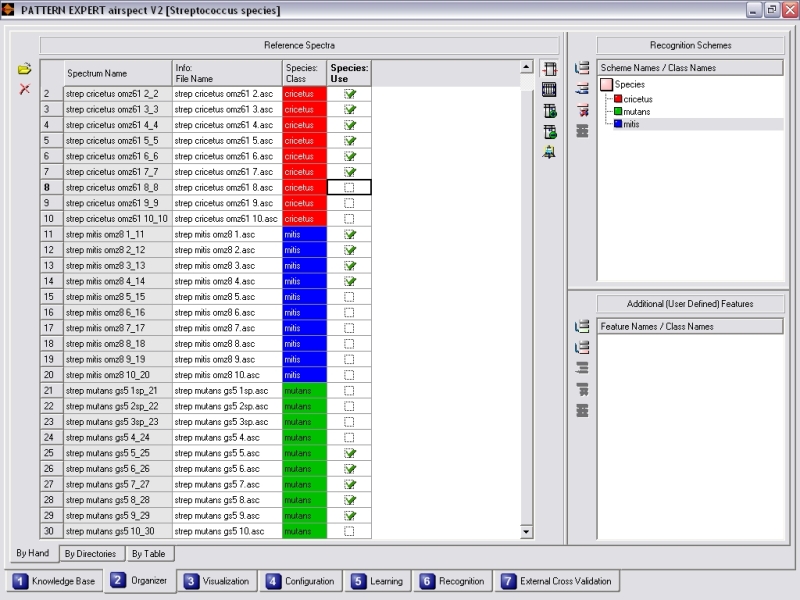Screen dimensions: 800x600
Task: Click the Reference Spectra header button
Action: pos(299,45)
